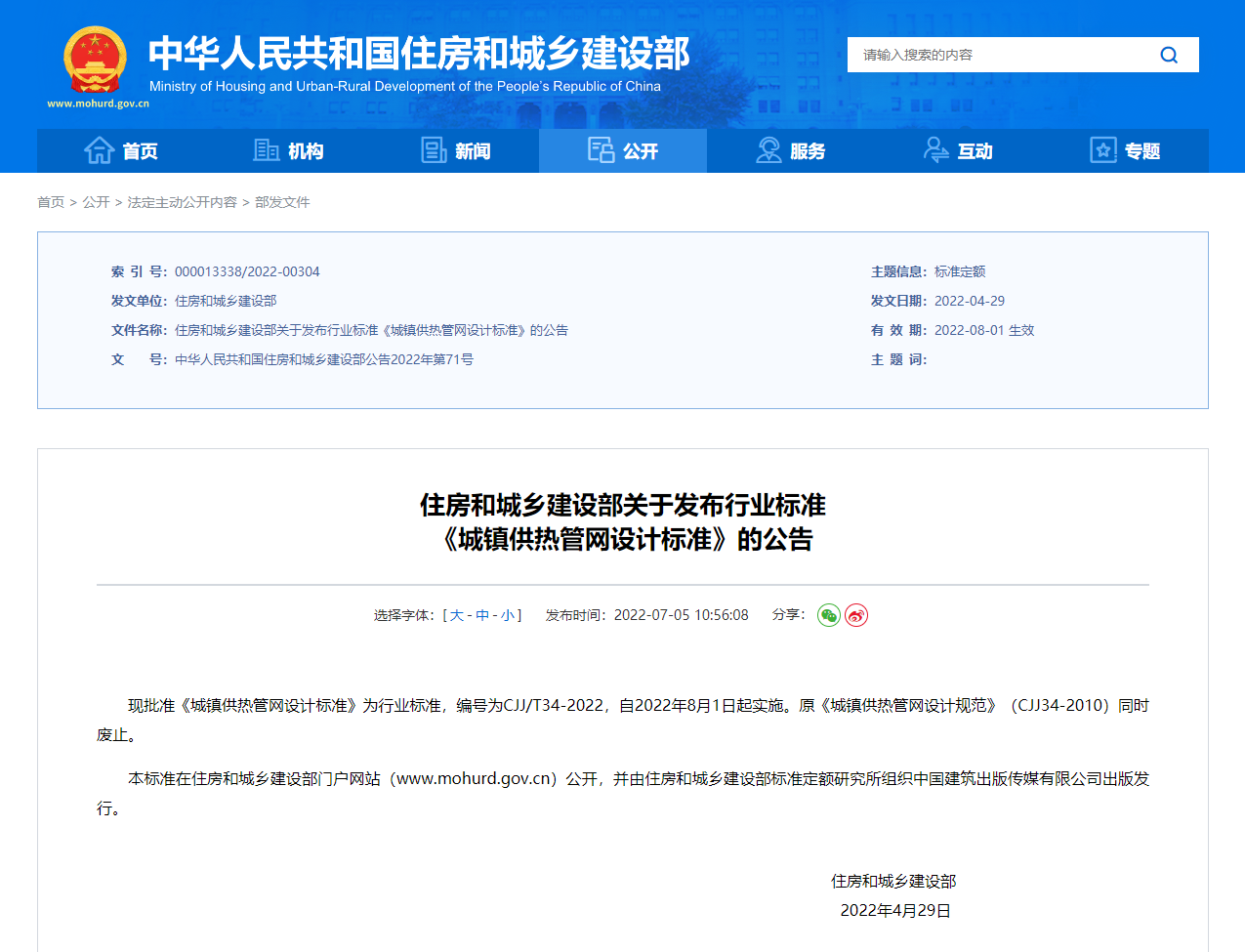Open 部发文件 breadcrumb link
This screenshot has width=1245, height=952.
282,202
